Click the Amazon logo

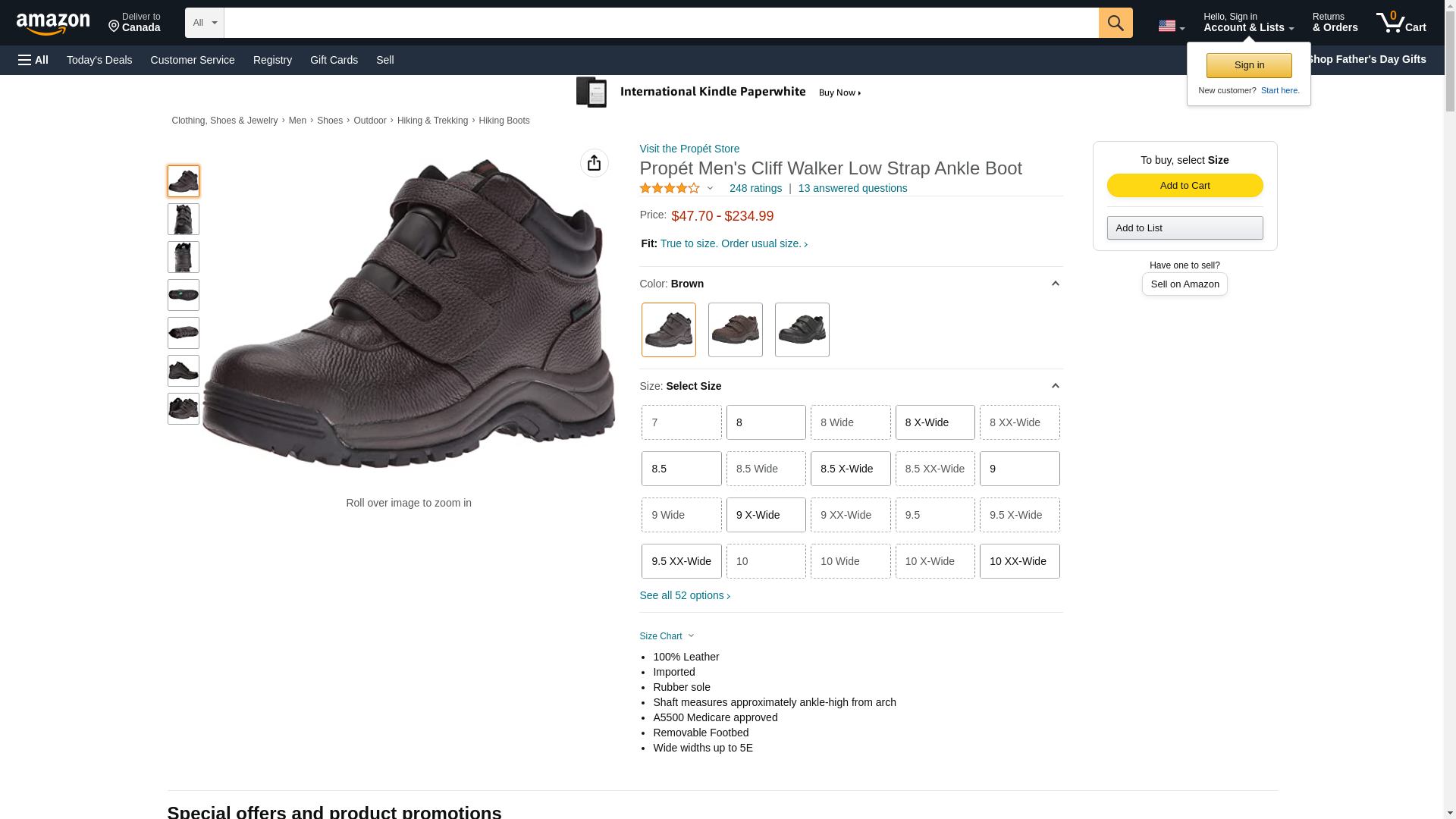[x=53, y=24]
